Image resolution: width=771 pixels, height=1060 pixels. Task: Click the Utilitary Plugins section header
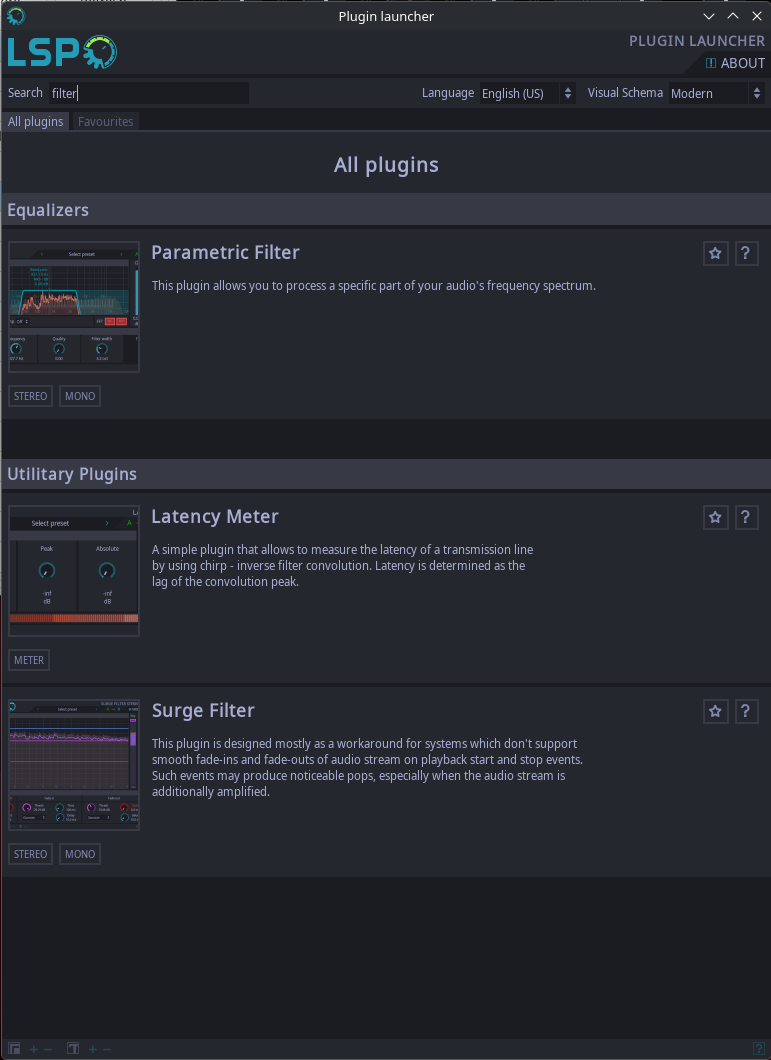pos(386,474)
